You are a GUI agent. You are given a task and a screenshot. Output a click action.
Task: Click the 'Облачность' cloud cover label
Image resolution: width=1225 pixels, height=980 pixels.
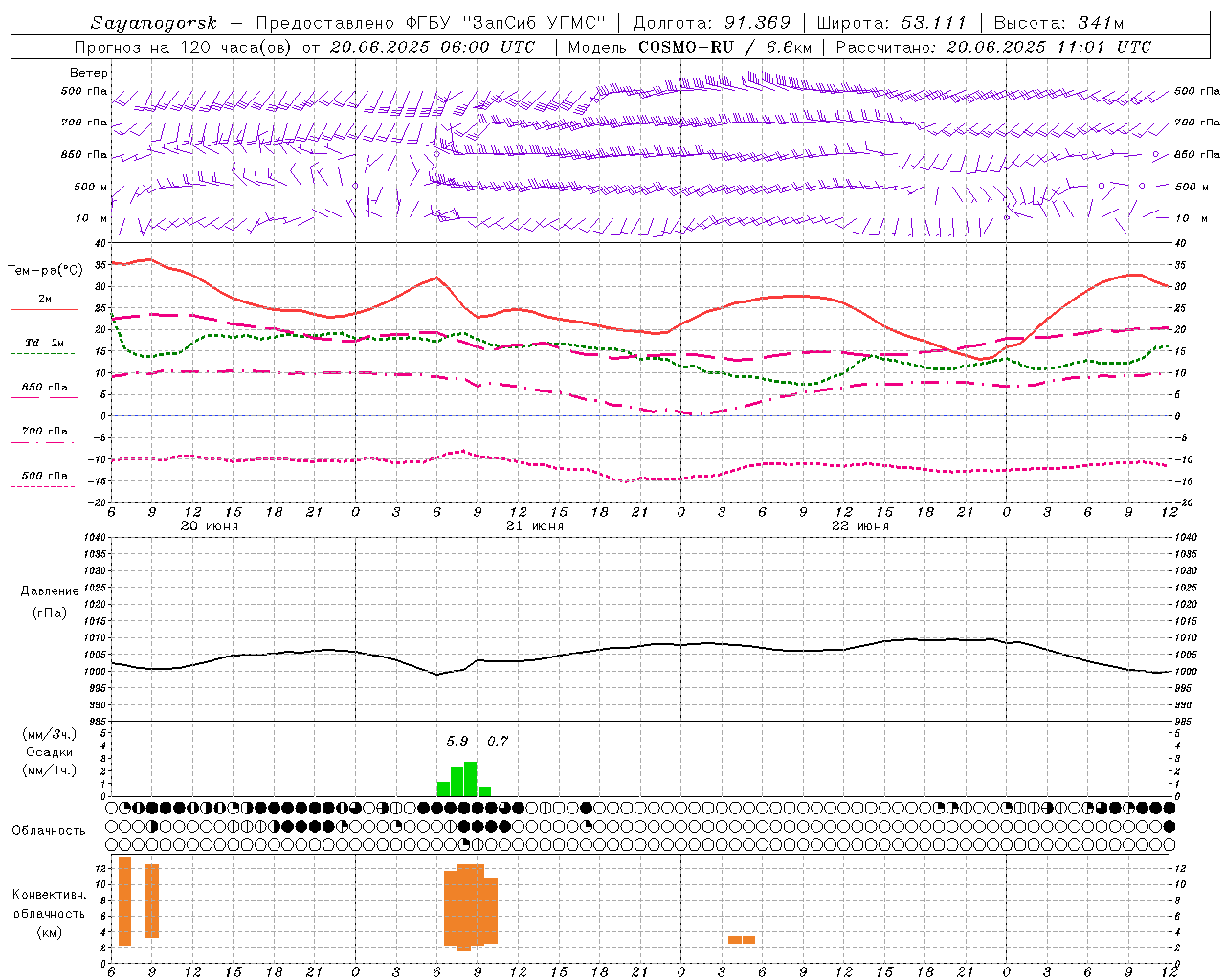[x=49, y=831]
